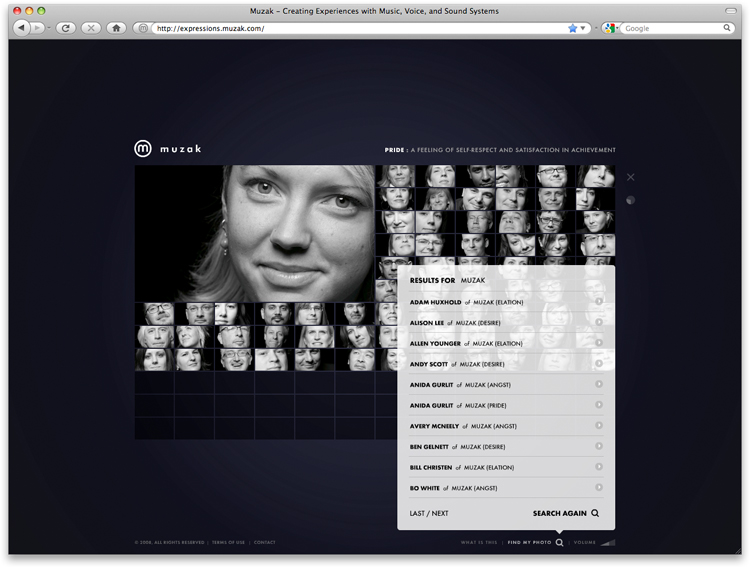Open FIND MY PHOTO in footer
The width and height of the screenshot is (750, 568).
click(529, 542)
